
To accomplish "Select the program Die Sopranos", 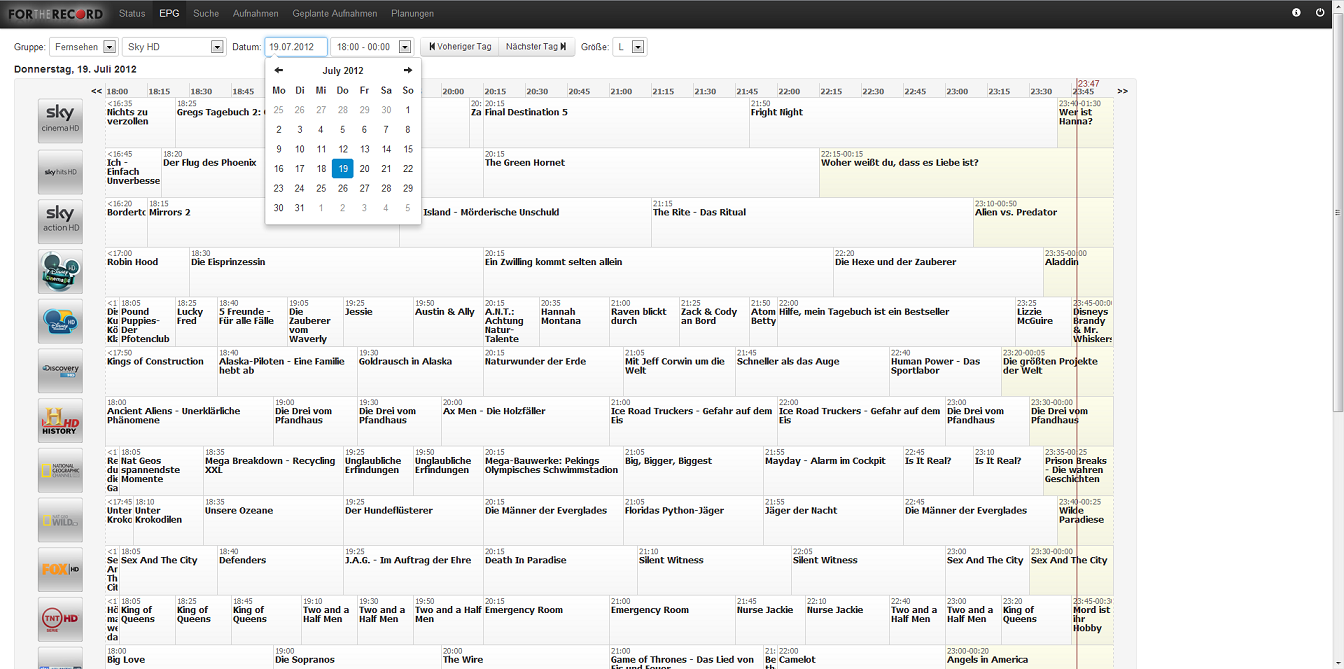I will 357,657.
